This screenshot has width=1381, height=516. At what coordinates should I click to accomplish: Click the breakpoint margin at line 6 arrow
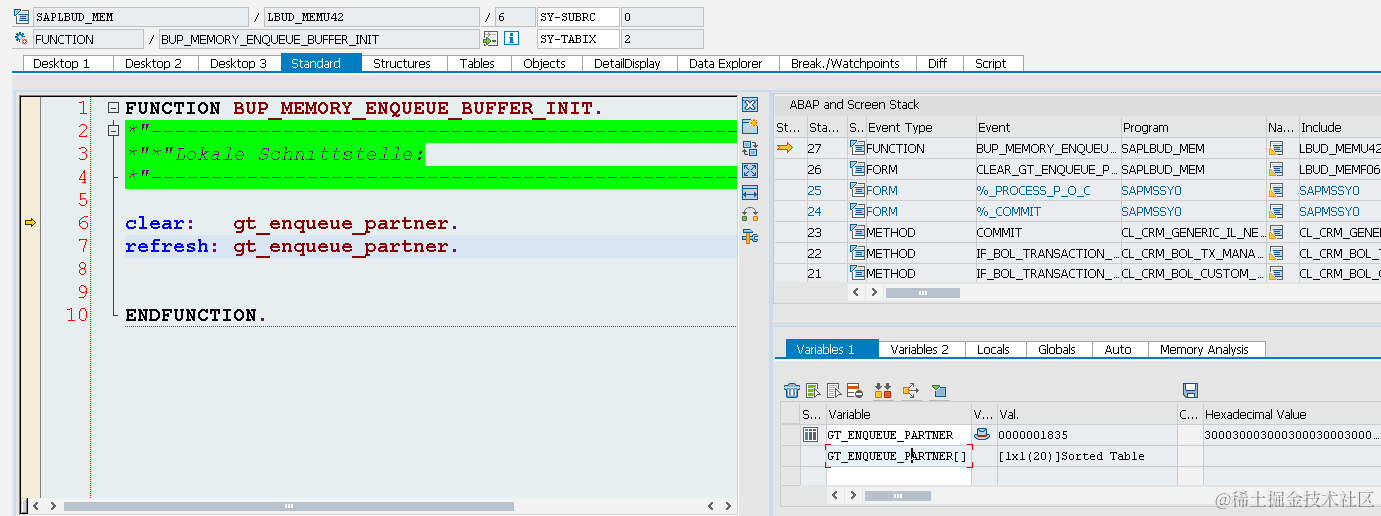point(30,223)
